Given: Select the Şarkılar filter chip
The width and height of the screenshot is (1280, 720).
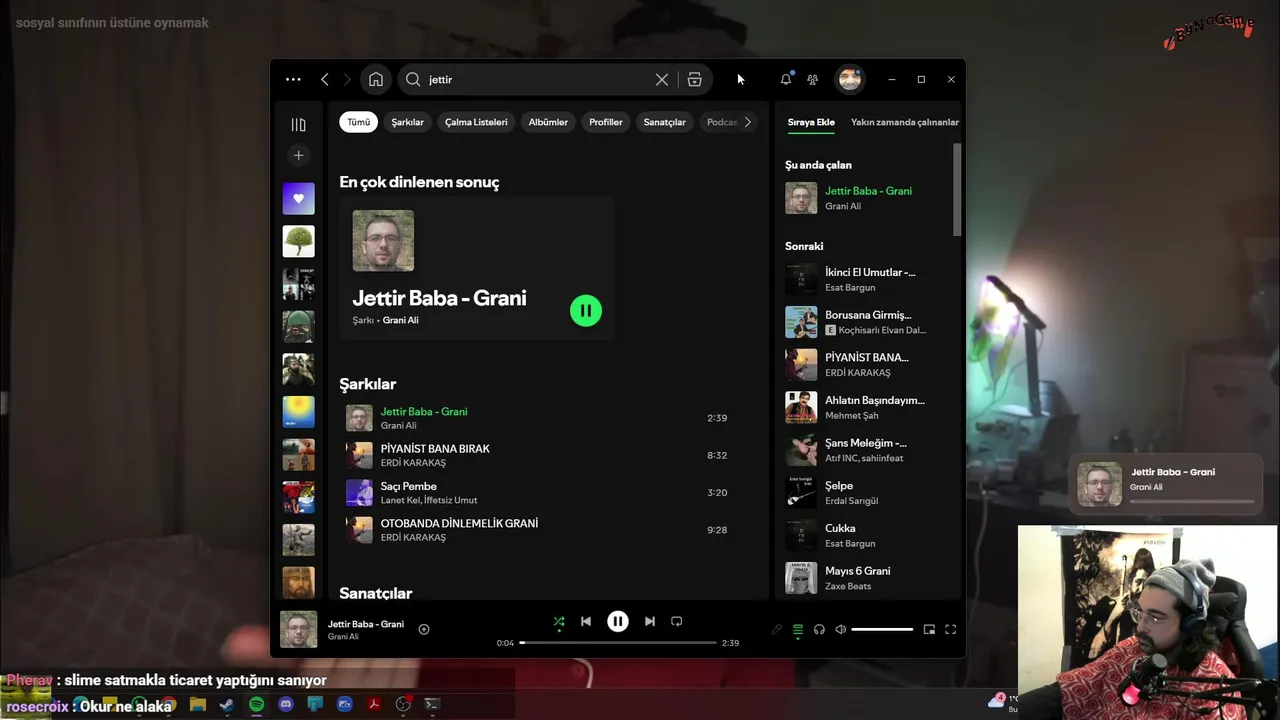Looking at the screenshot, I should click(407, 122).
